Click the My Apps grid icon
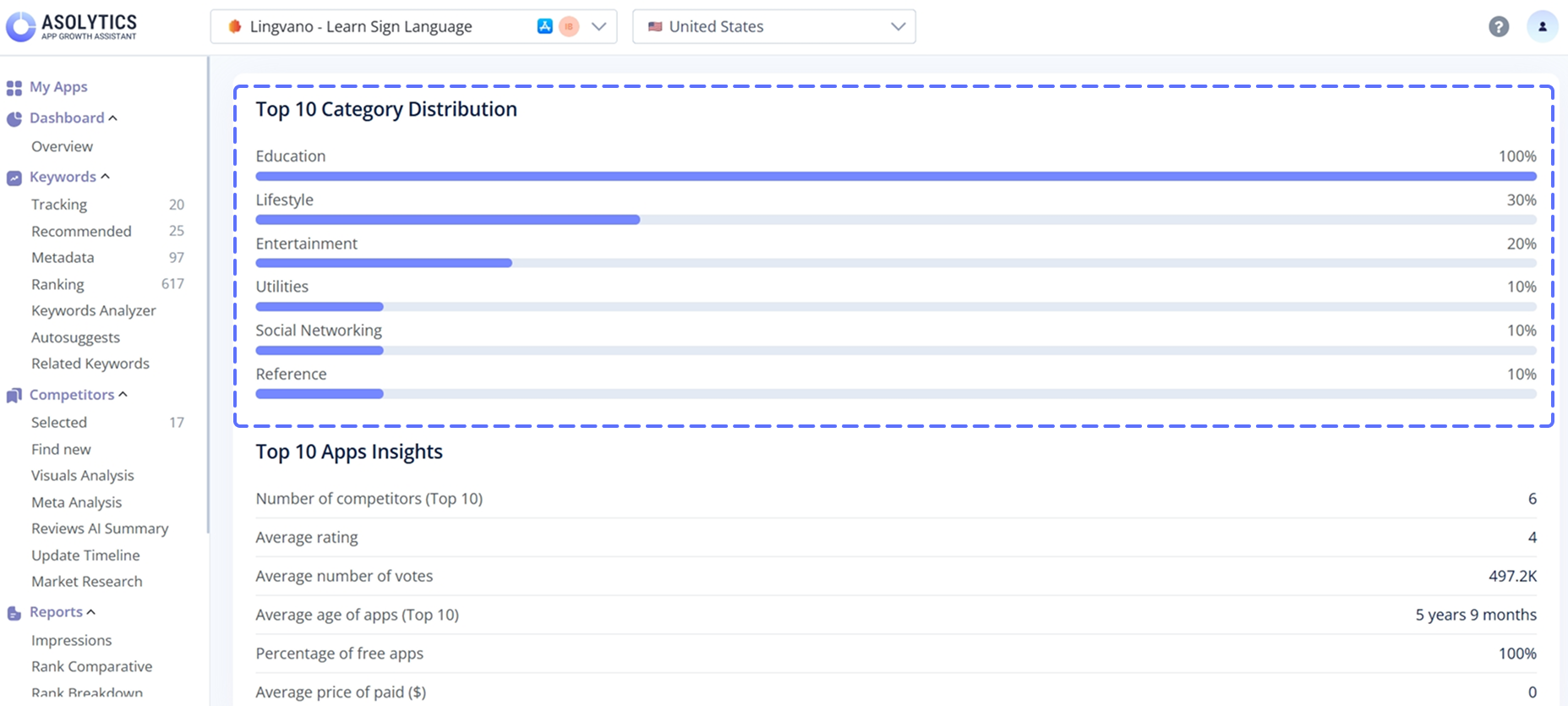1568x706 pixels. [14, 88]
